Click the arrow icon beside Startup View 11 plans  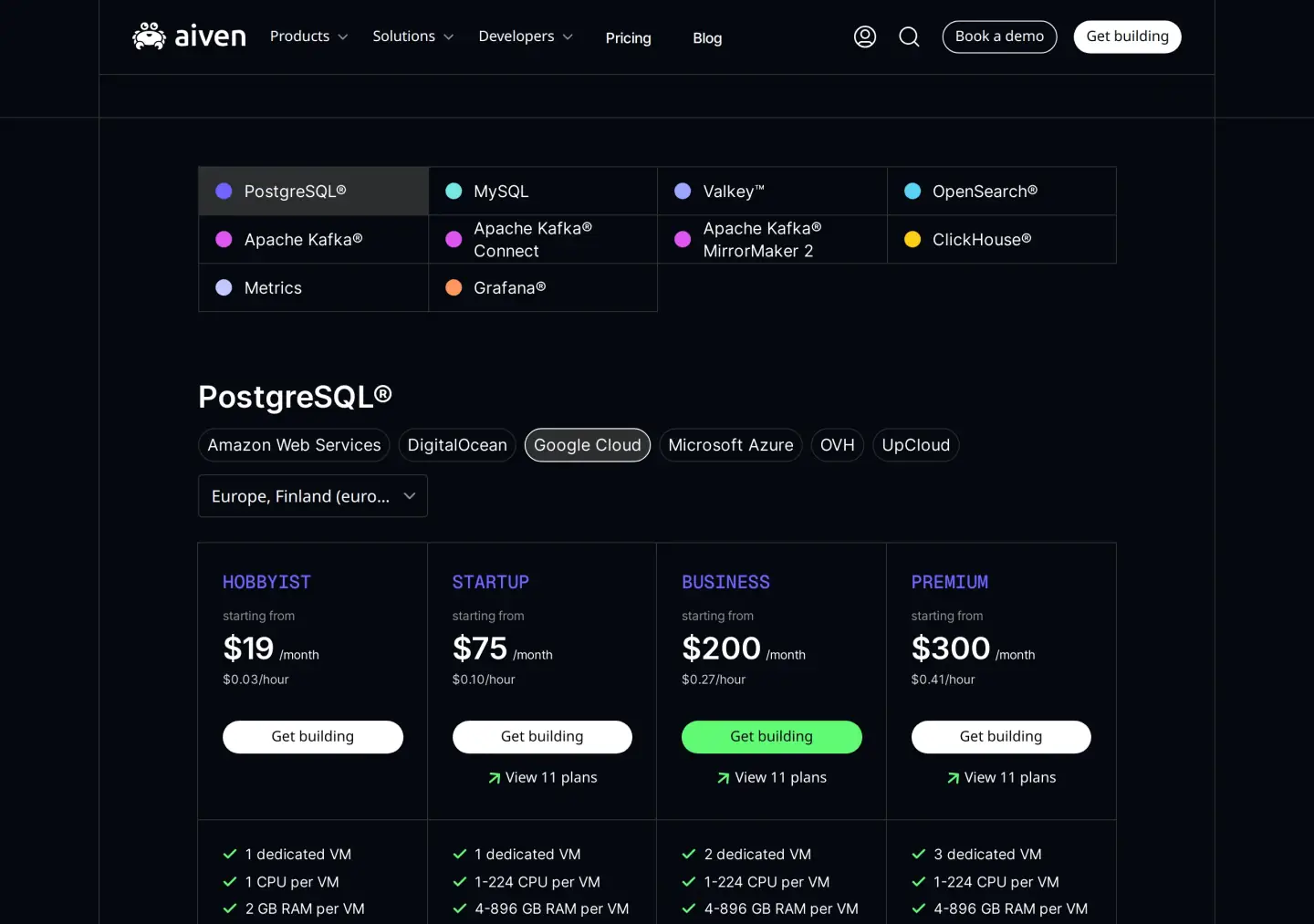[x=494, y=778]
